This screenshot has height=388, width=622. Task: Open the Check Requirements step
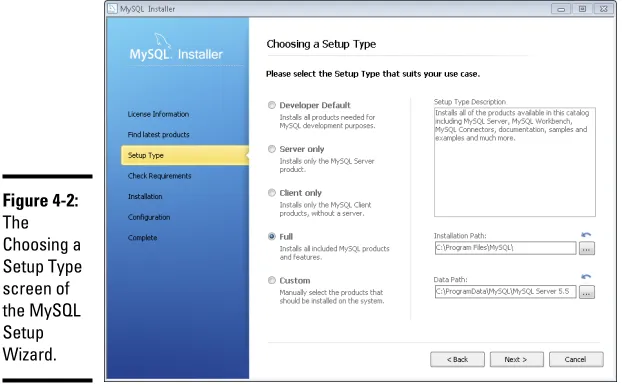(159, 176)
